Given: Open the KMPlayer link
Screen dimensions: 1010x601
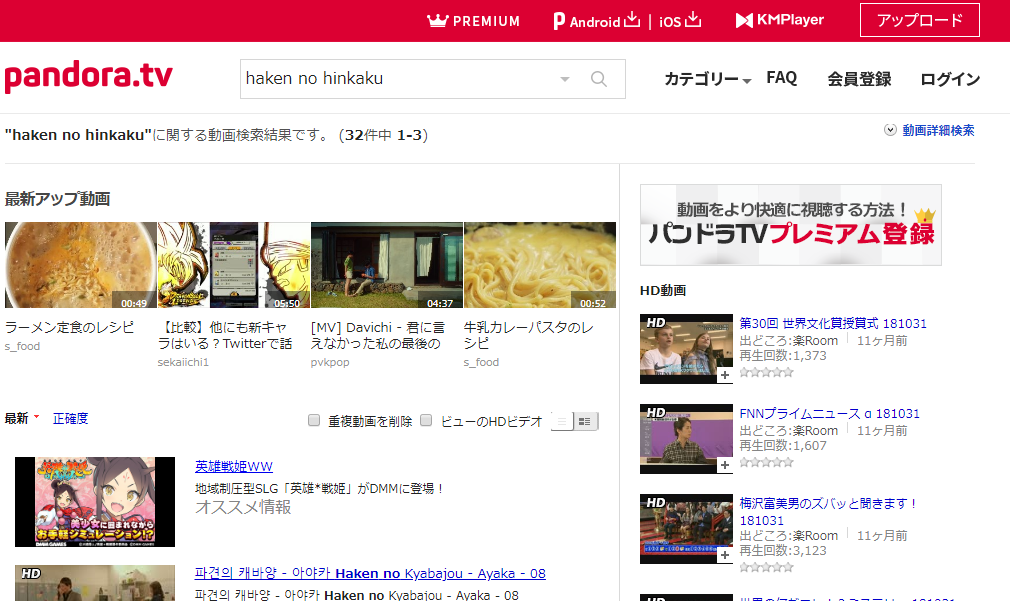Looking at the screenshot, I should [779, 21].
